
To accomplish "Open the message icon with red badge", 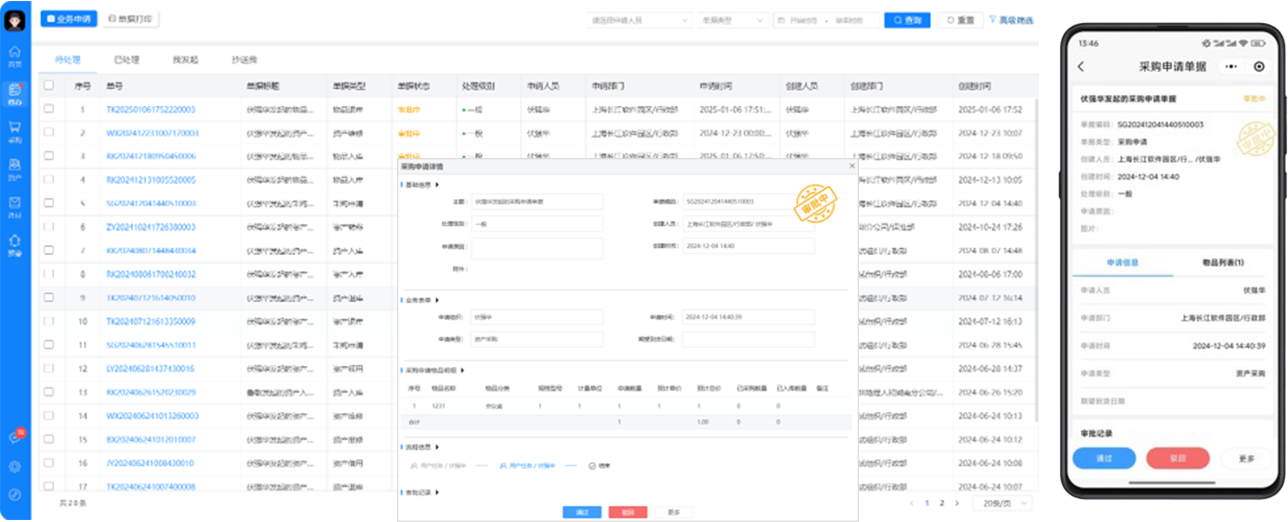I will click(x=15, y=437).
